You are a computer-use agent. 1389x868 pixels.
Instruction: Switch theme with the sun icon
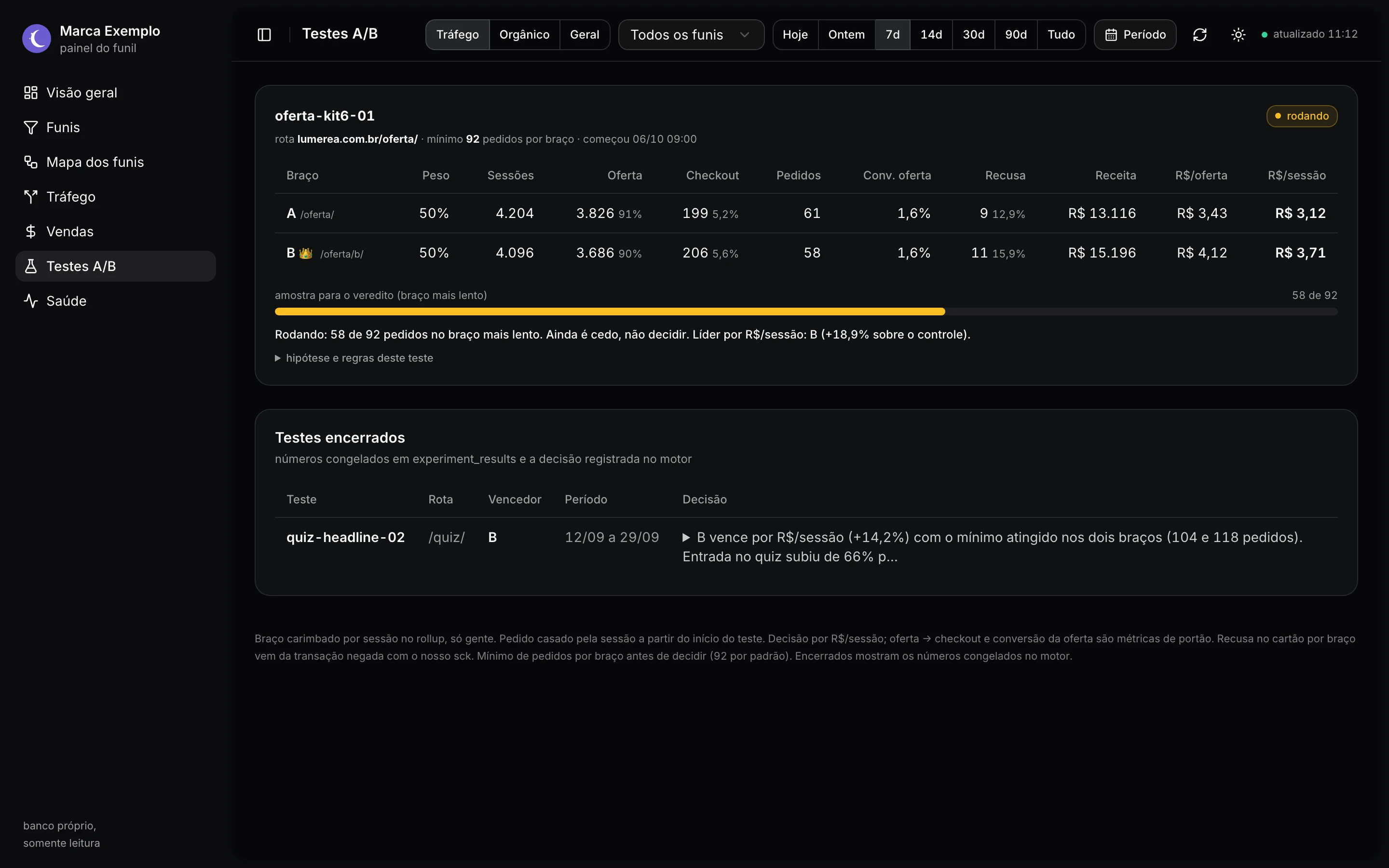[1238, 34]
